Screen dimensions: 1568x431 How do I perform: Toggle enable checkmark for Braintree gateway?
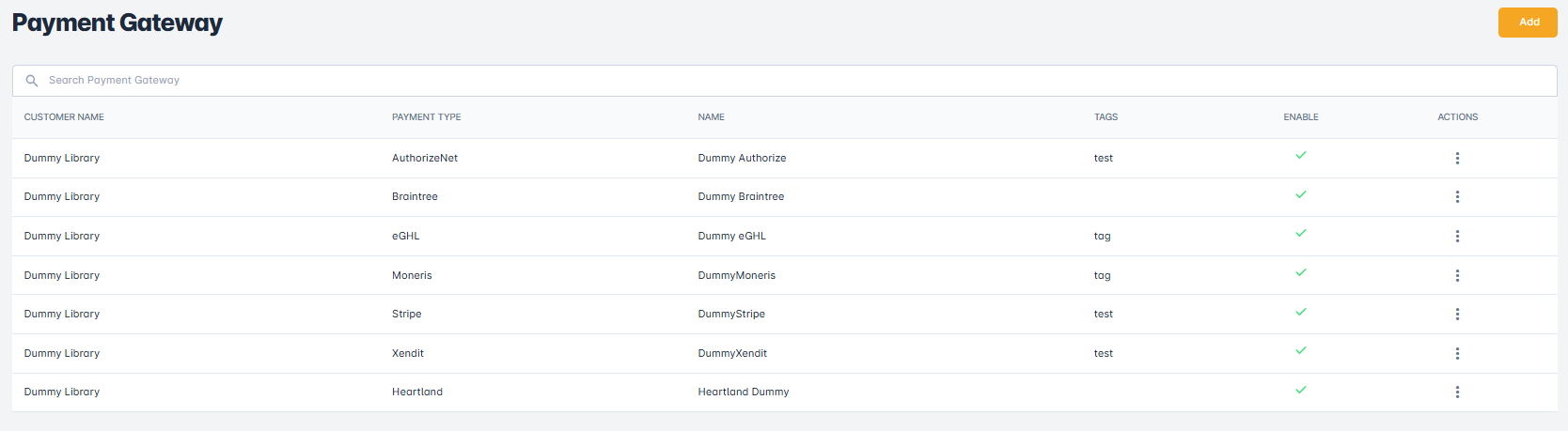1301,195
